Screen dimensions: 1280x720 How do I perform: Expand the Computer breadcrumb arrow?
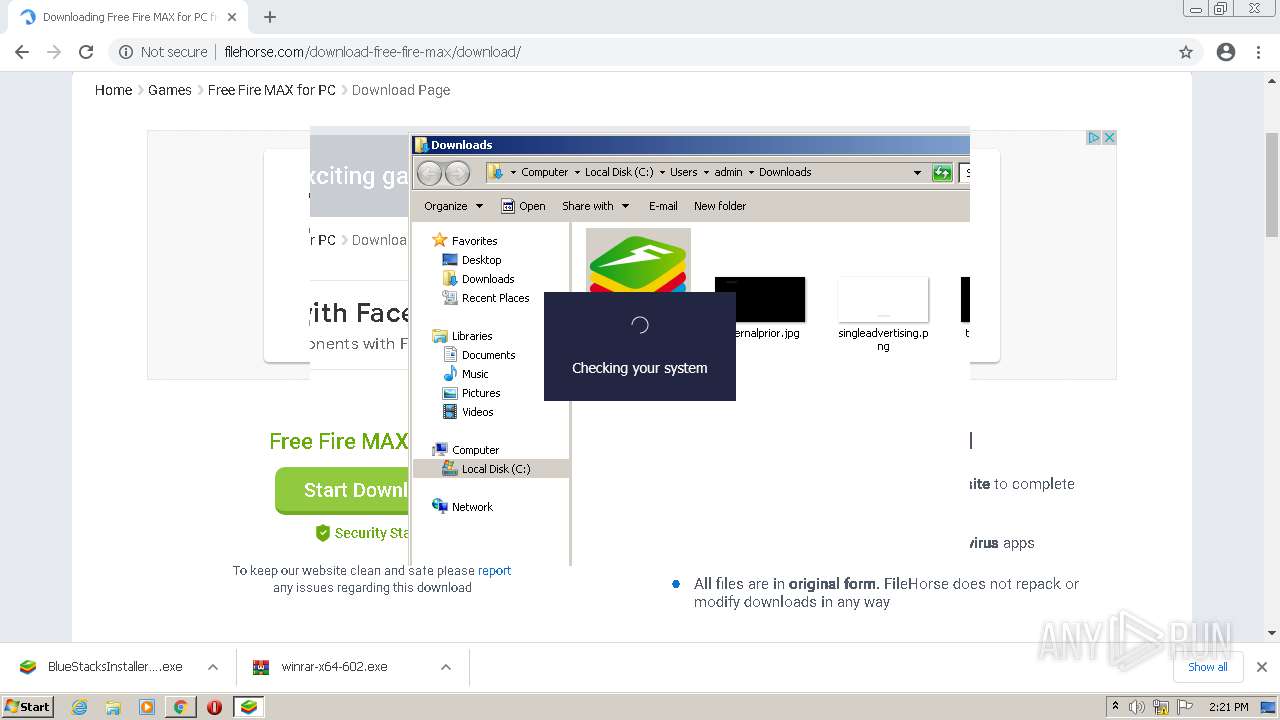pyautogui.click(x=578, y=173)
